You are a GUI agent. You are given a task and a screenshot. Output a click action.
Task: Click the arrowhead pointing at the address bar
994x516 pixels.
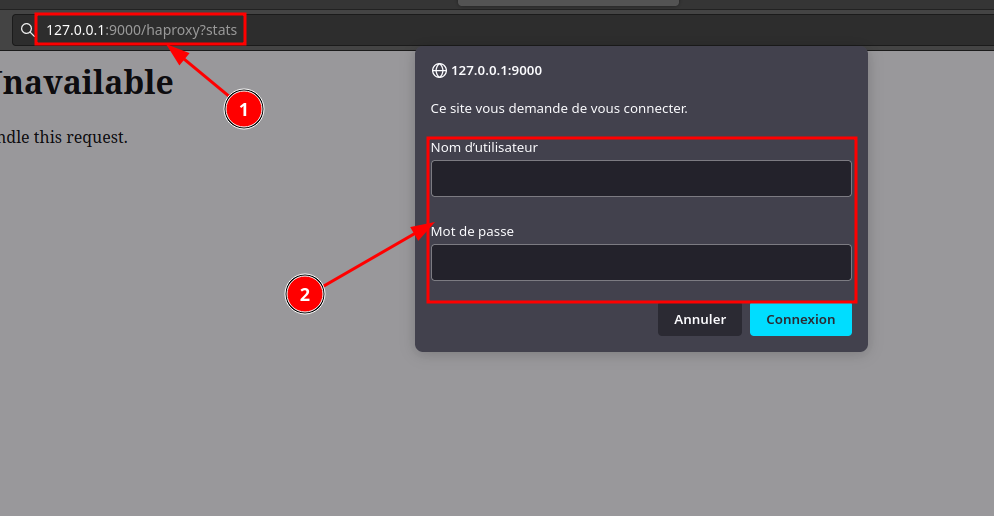tap(178, 54)
